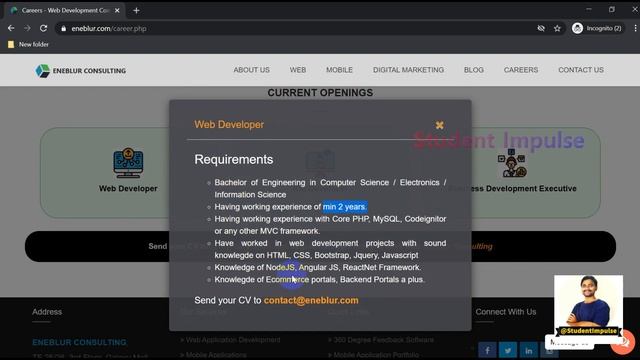Open the CONTACT US menu item
640x360 pixels.
tap(581, 70)
